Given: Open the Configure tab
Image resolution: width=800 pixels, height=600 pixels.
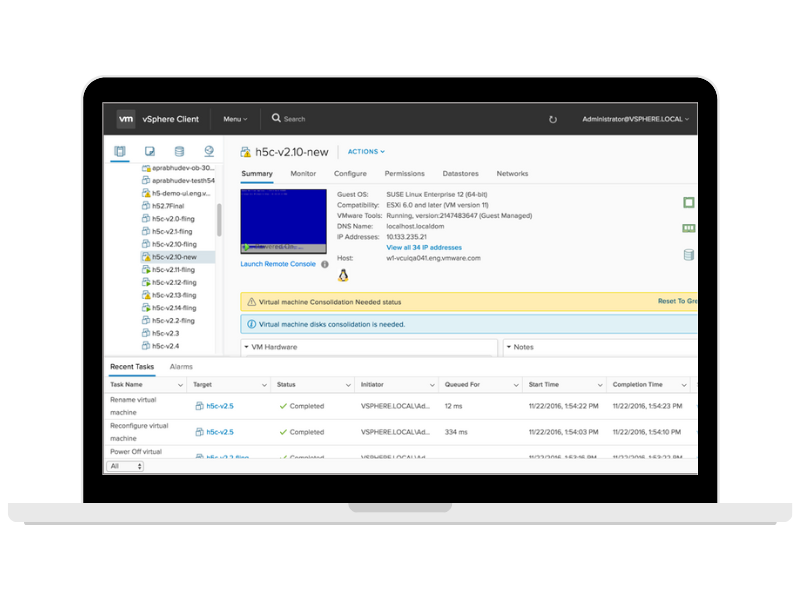Looking at the screenshot, I should (x=350, y=173).
